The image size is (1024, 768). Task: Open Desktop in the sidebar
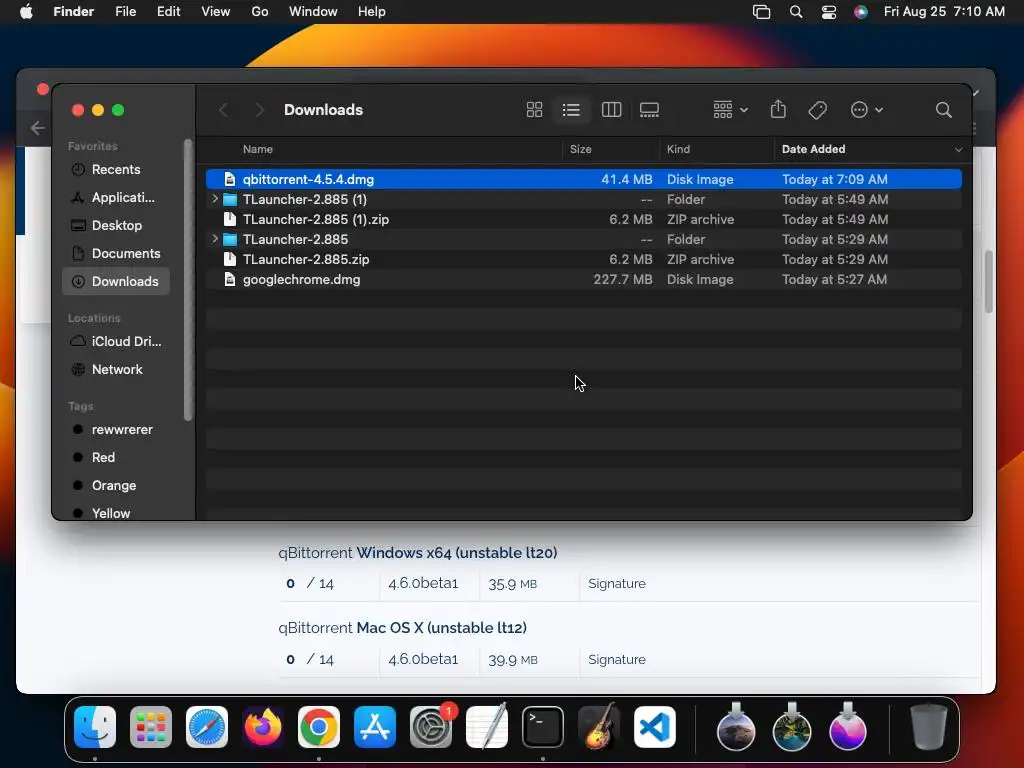(x=116, y=225)
